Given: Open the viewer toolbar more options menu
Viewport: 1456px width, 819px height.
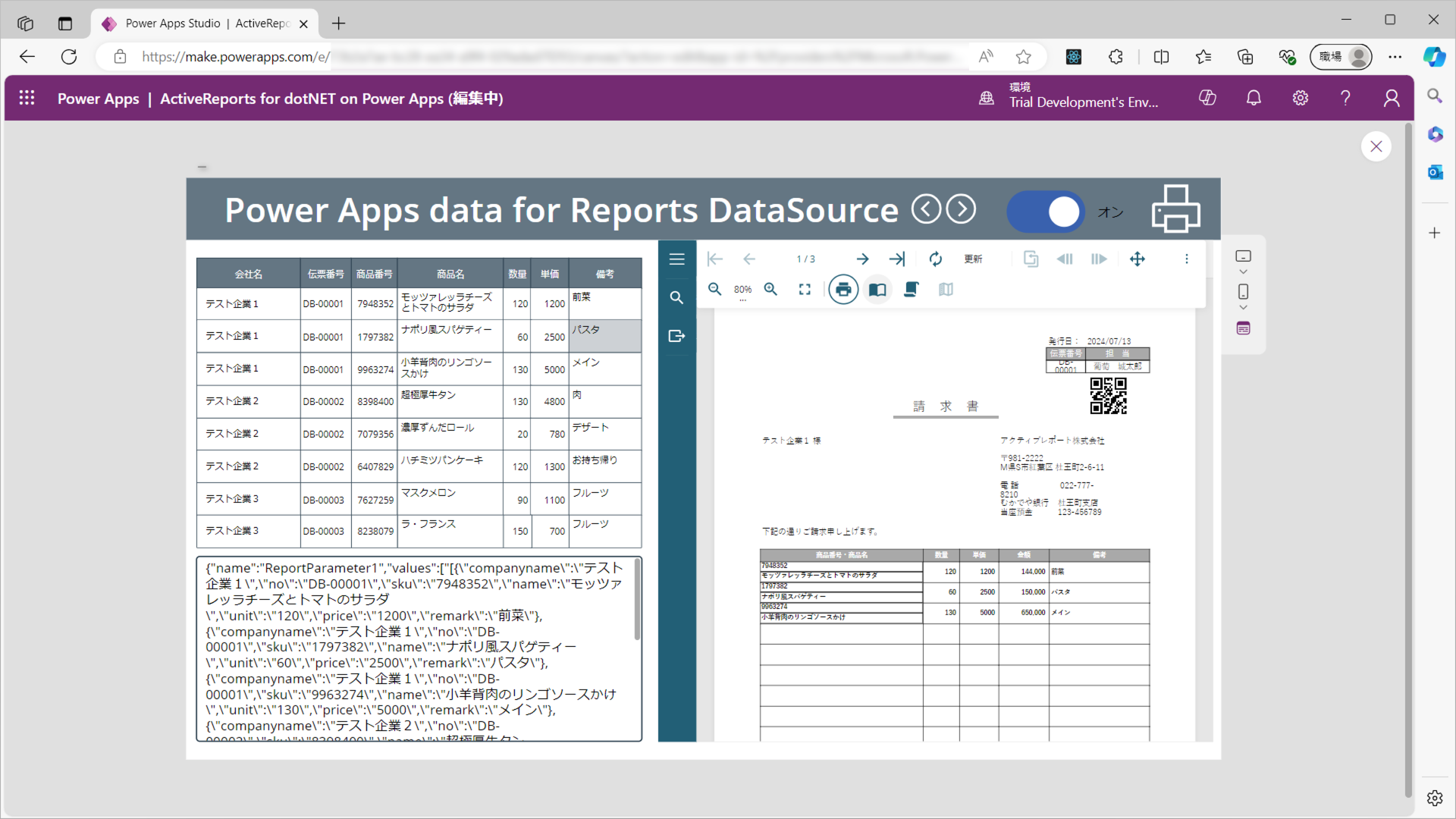Looking at the screenshot, I should pyautogui.click(x=1187, y=259).
